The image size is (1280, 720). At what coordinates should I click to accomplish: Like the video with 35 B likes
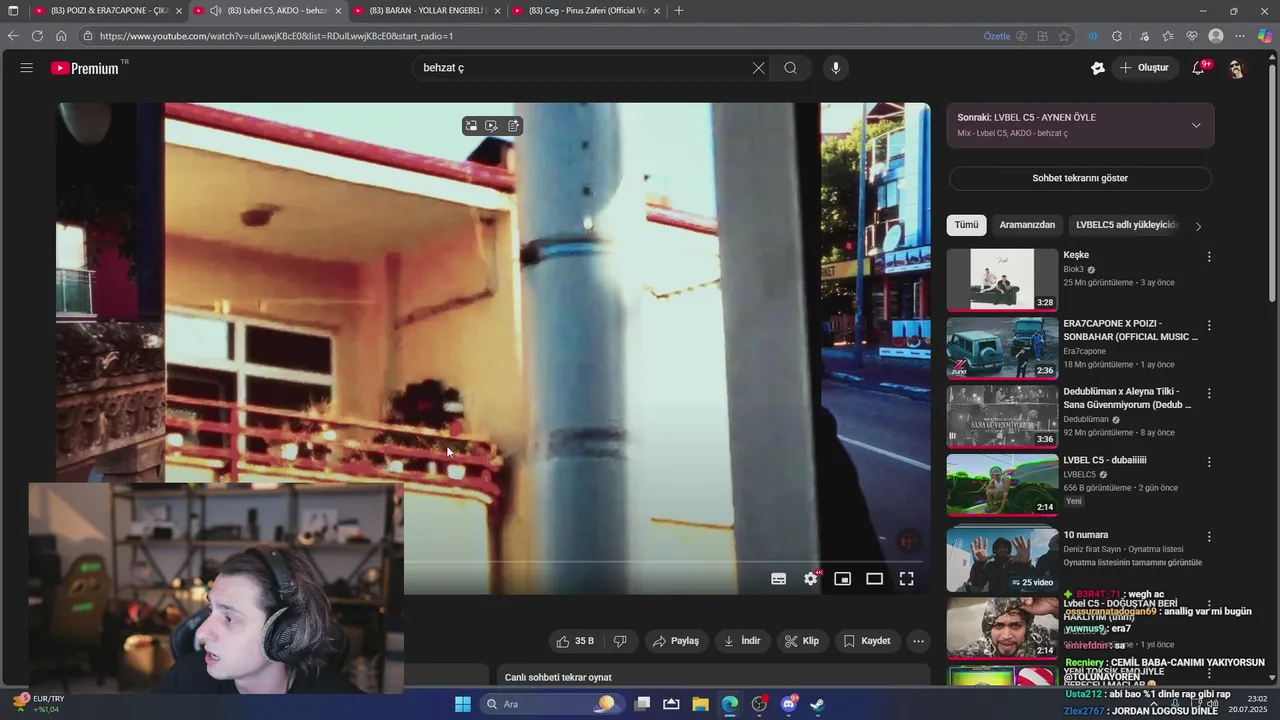click(x=575, y=641)
